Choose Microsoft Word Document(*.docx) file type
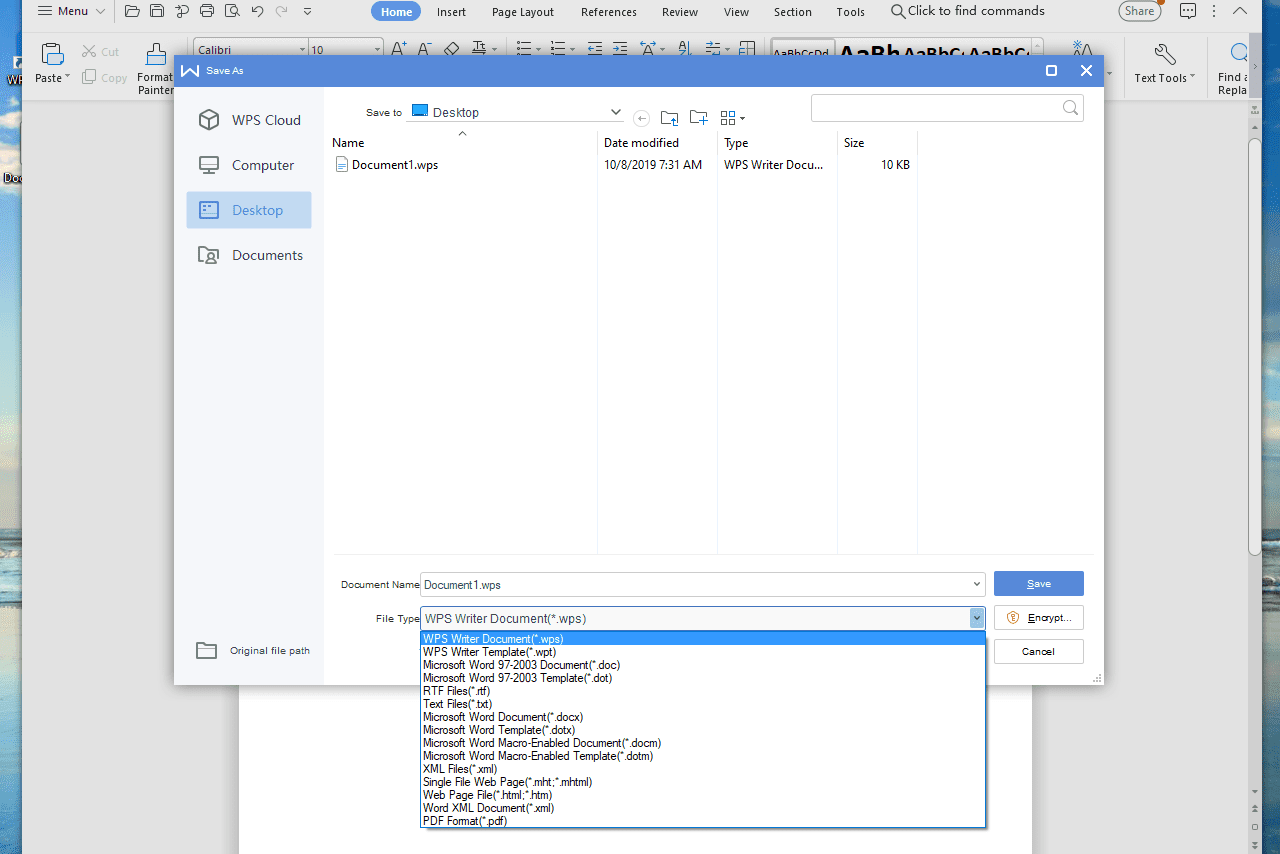1280x854 pixels. coord(703,717)
